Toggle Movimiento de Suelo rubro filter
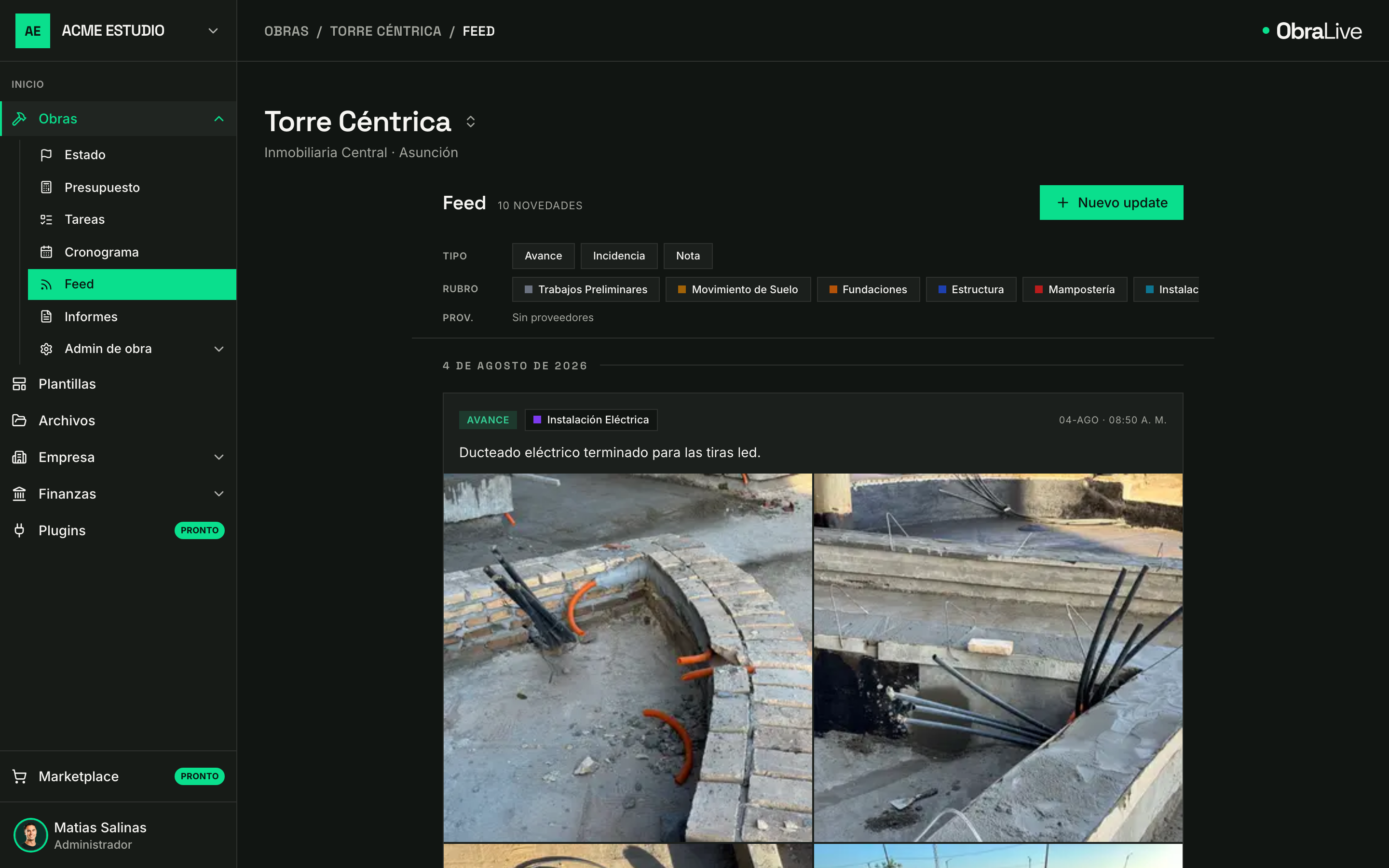Image resolution: width=1389 pixels, height=868 pixels. click(x=738, y=289)
